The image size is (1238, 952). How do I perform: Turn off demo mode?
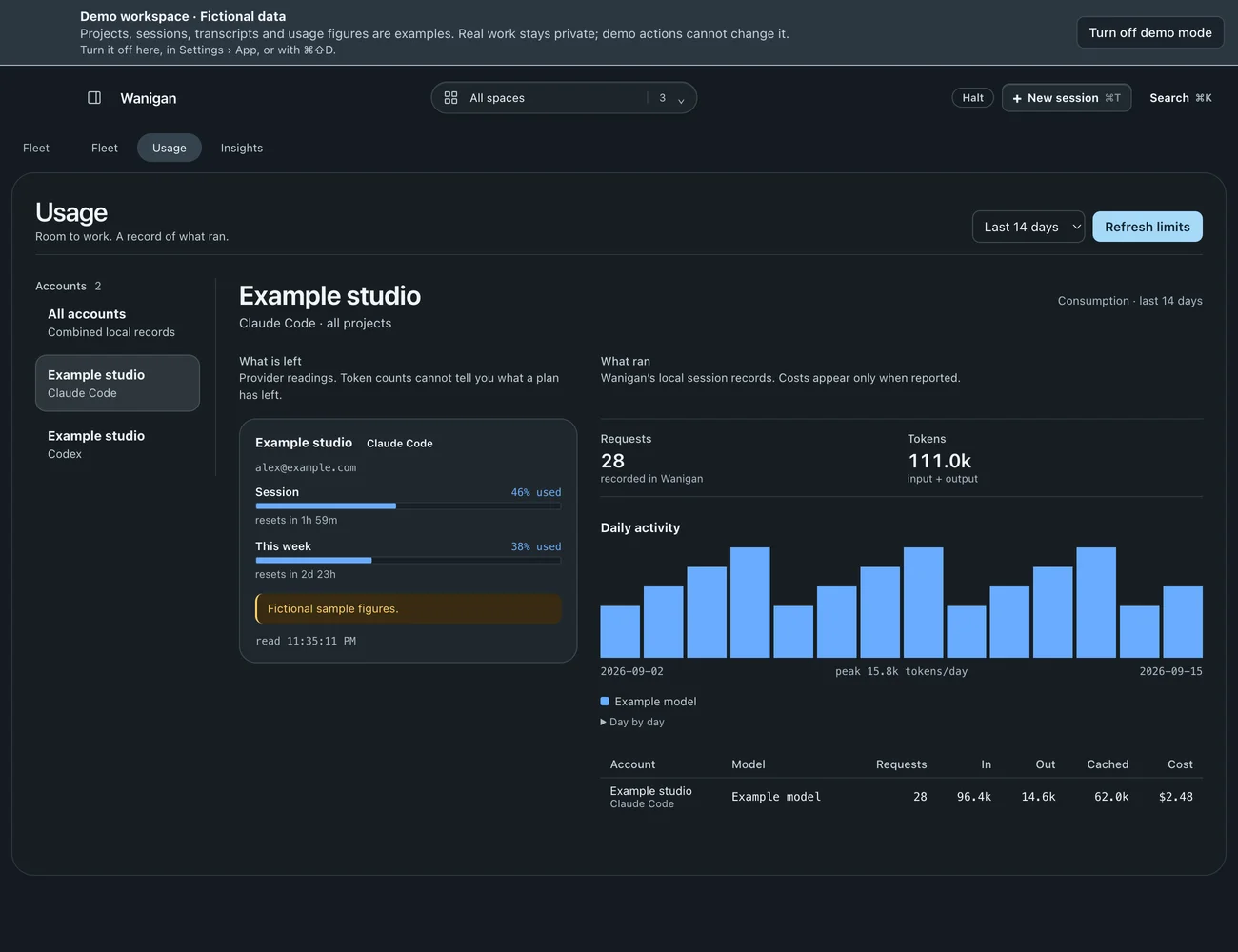[x=1150, y=32]
